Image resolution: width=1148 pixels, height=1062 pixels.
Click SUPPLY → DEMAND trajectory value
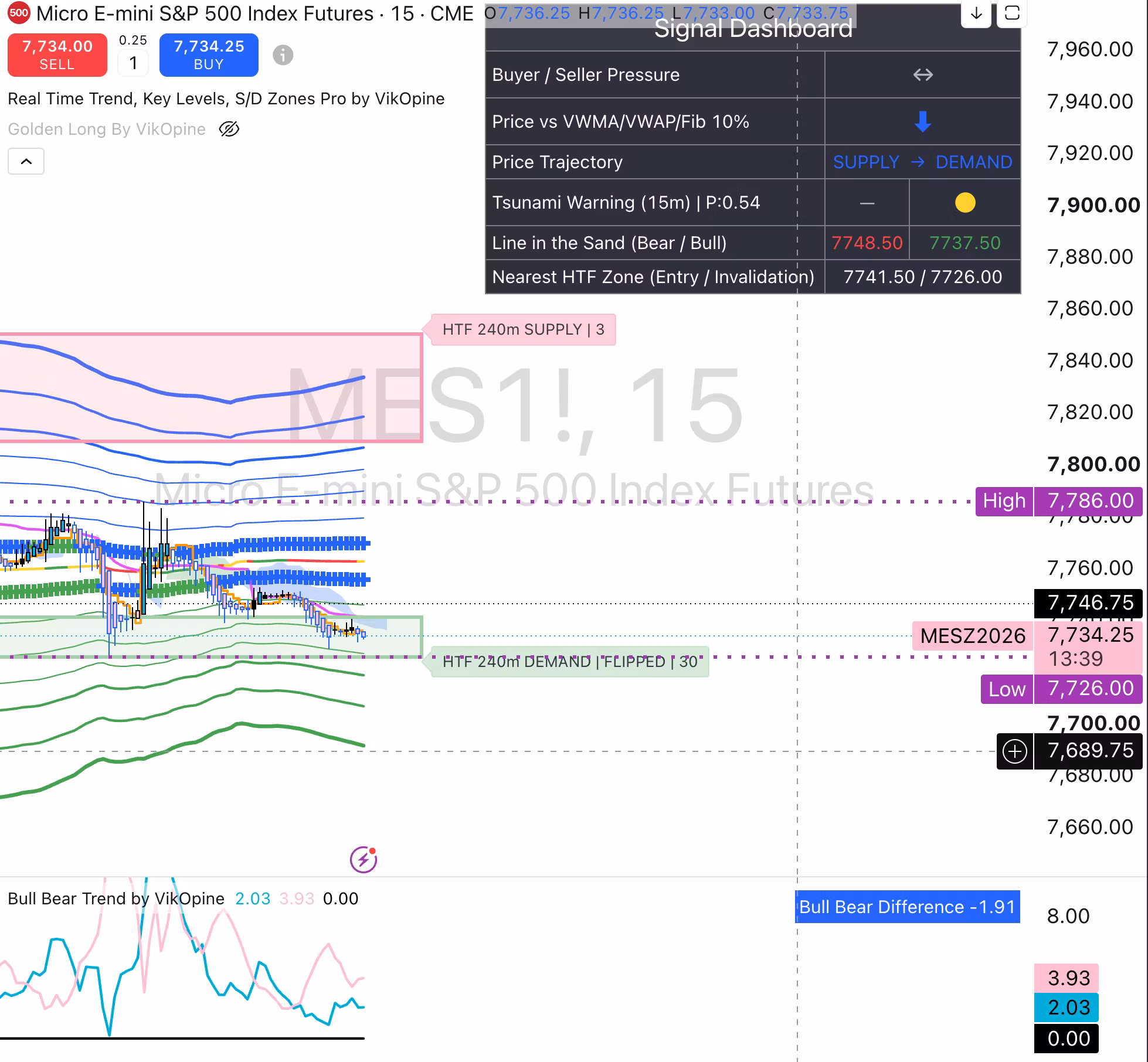coord(923,162)
